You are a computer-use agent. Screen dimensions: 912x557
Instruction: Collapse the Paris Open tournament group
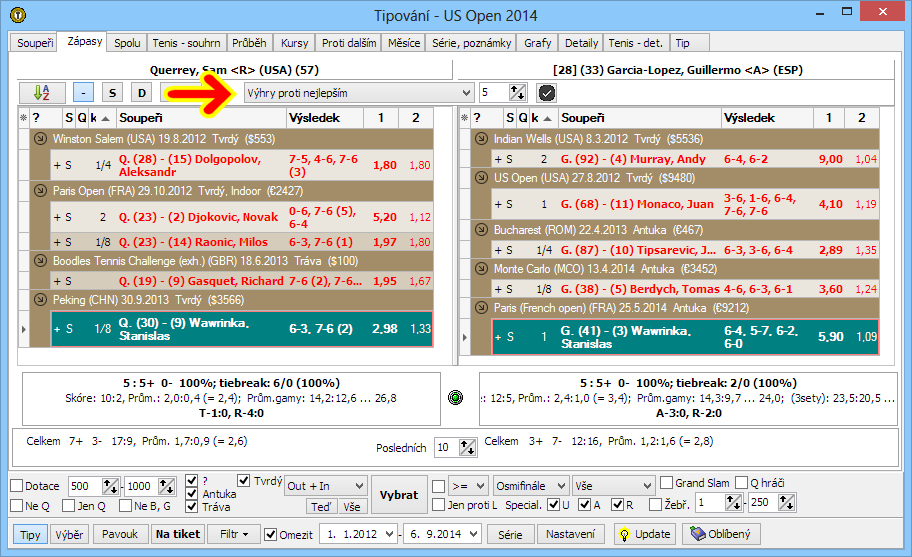40,191
